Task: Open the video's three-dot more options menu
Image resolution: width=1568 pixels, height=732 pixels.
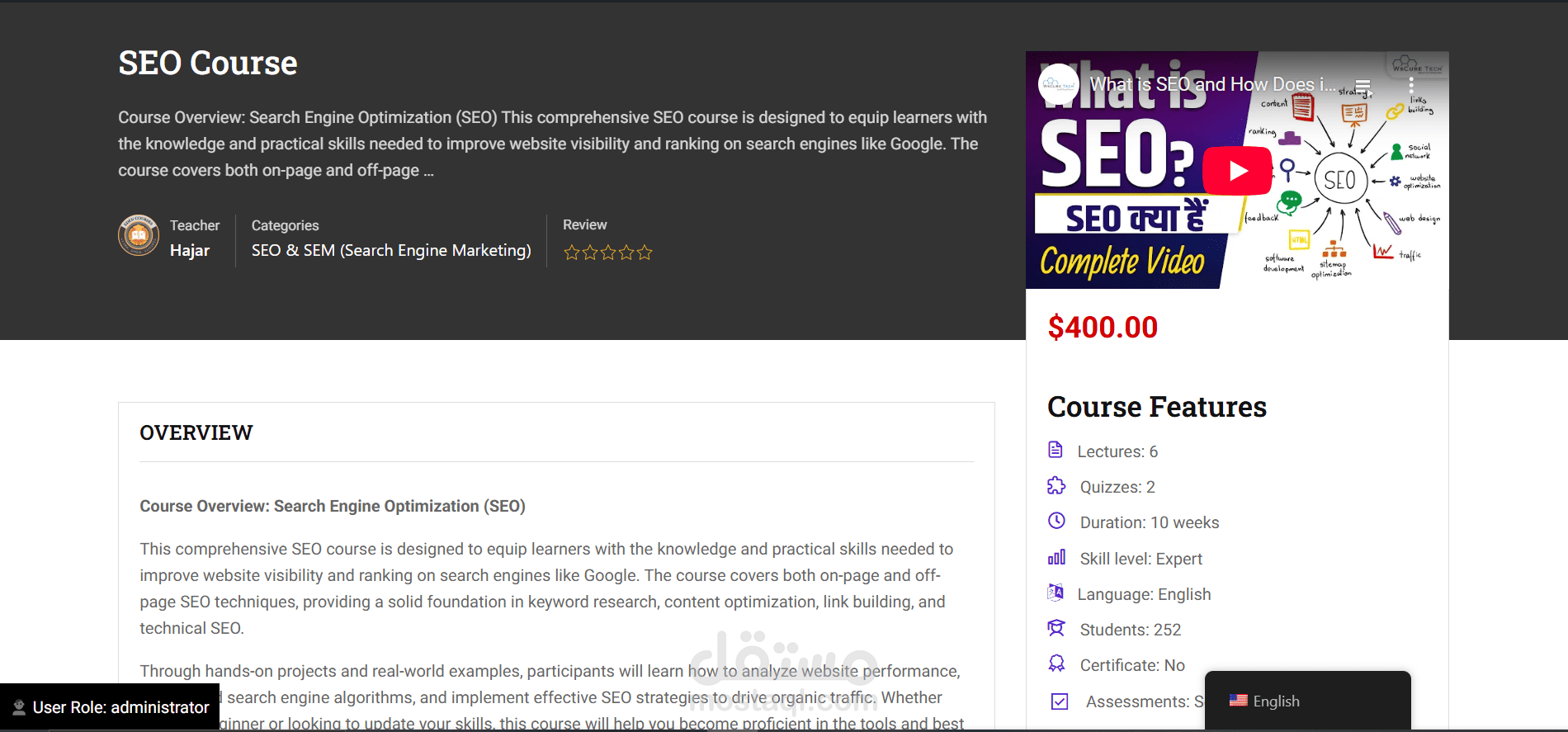Action: 1411,85
